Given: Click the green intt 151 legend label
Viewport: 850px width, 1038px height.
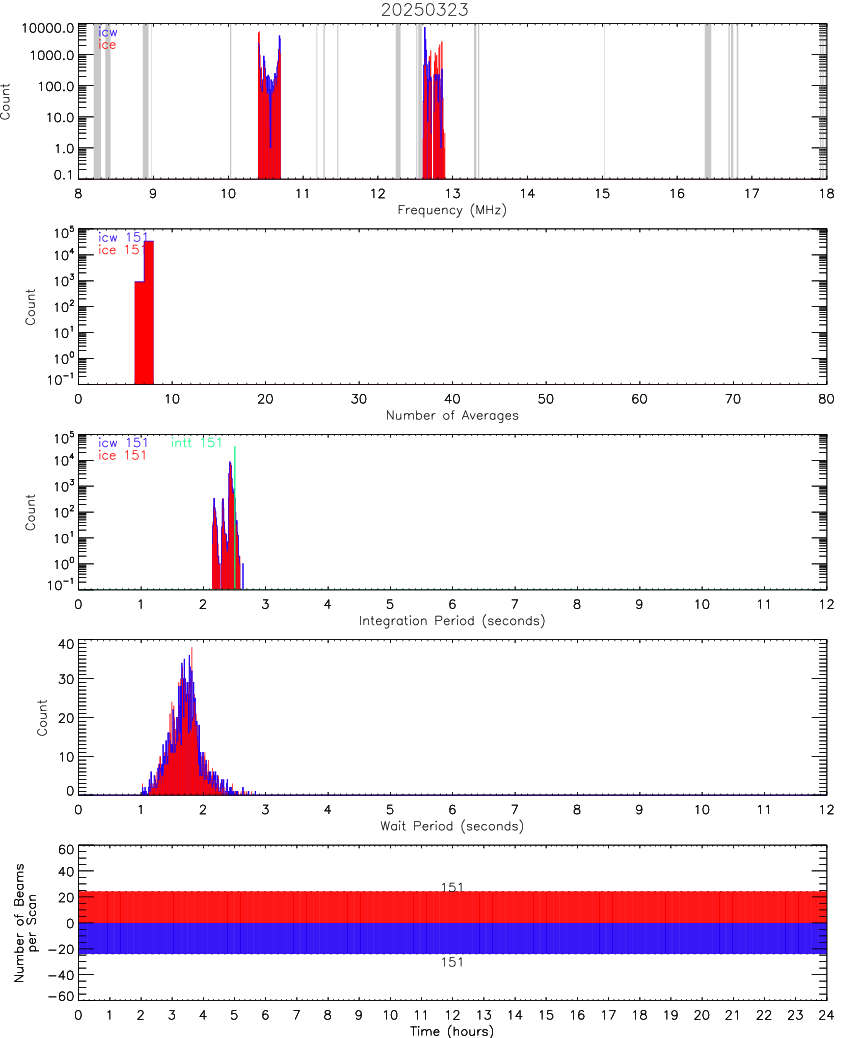Looking at the screenshot, I should tap(197, 442).
